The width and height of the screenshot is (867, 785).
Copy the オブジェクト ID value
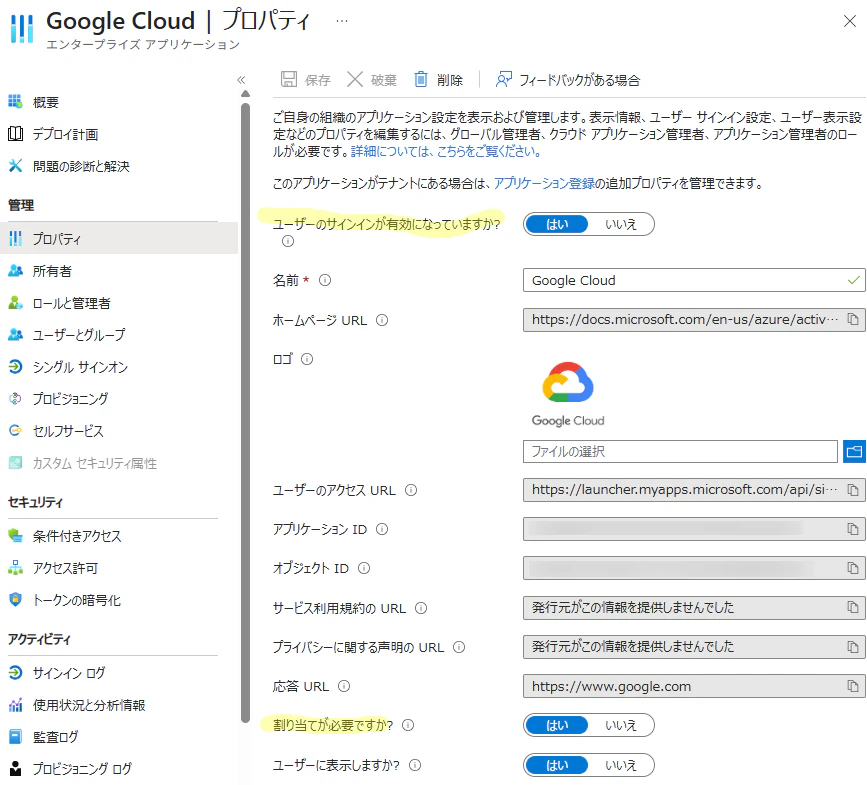pos(853,568)
